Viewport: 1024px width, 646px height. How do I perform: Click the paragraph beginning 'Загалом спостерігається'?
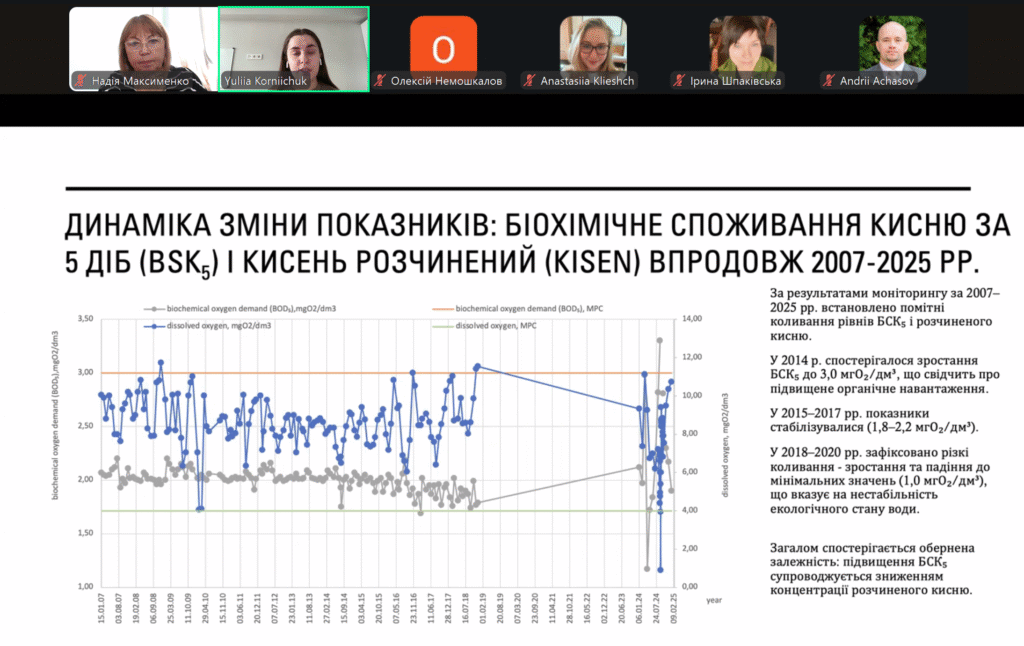pyautogui.click(x=866, y=569)
